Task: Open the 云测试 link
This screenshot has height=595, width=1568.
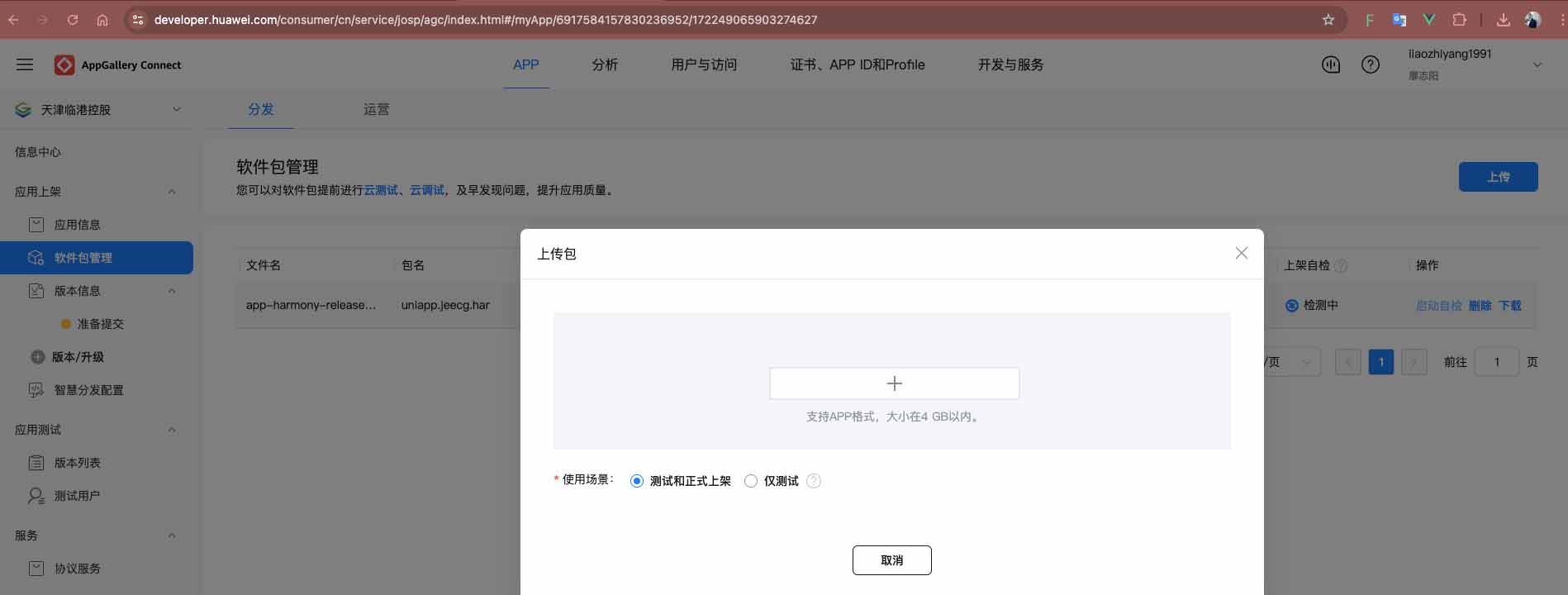Action: [381, 190]
